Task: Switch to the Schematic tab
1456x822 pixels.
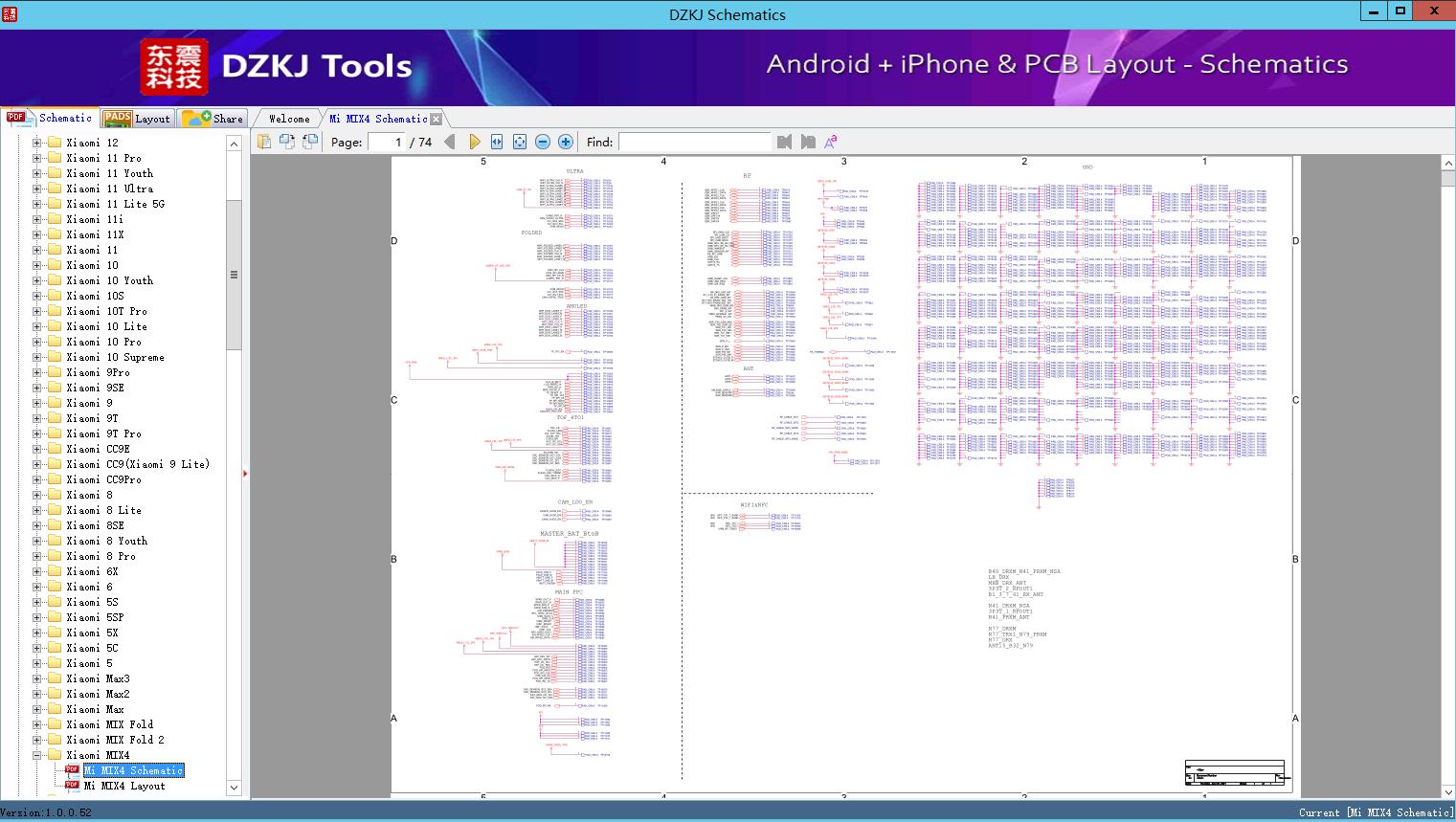Action: coord(50,118)
